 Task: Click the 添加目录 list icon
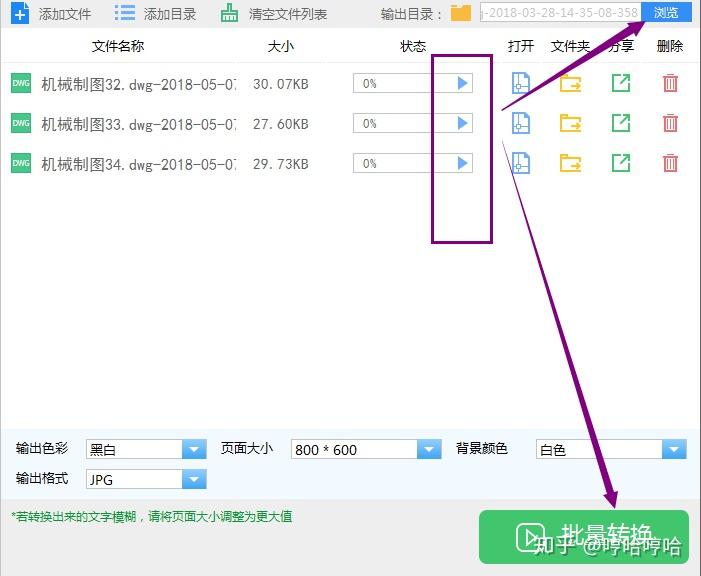pos(125,13)
